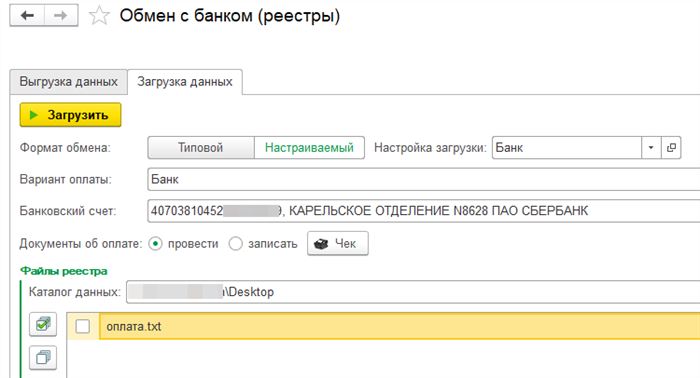The height and width of the screenshot is (378, 700).
Task: Click the Чек button
Action: [338, 243]
